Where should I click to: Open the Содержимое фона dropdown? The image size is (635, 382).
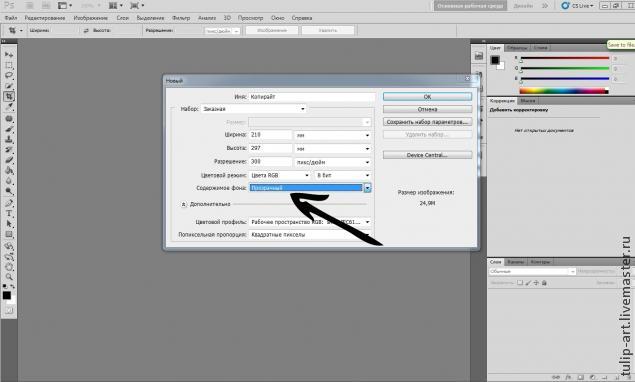click(310, 188)
